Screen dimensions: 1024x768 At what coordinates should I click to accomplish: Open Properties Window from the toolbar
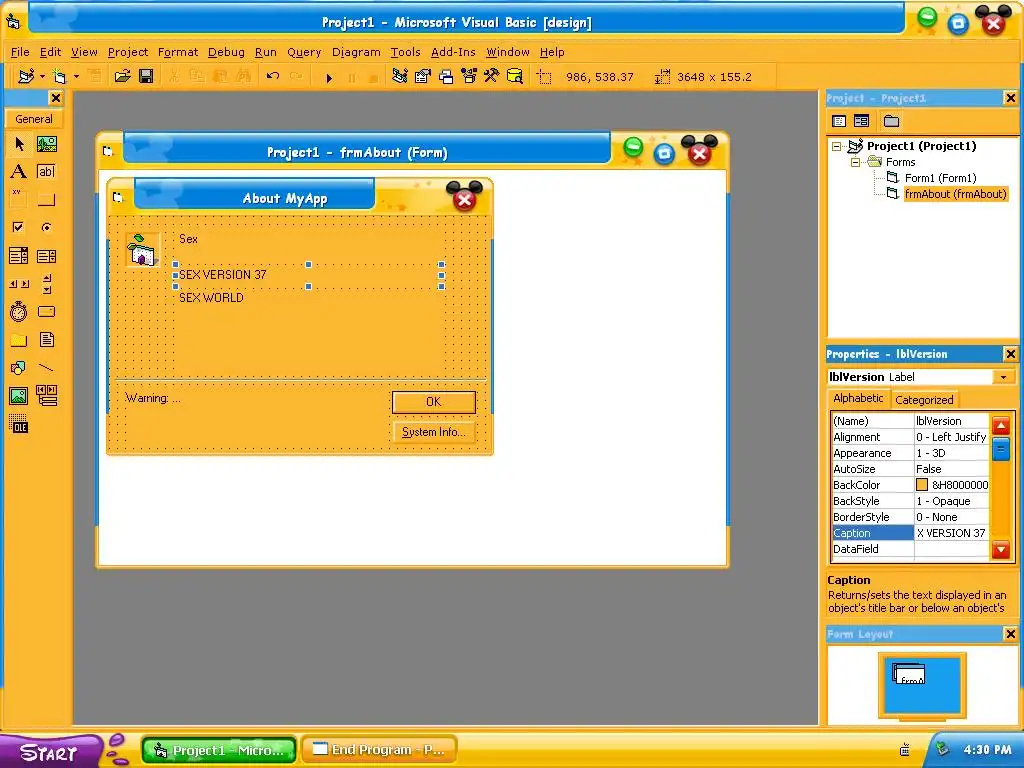423,76
